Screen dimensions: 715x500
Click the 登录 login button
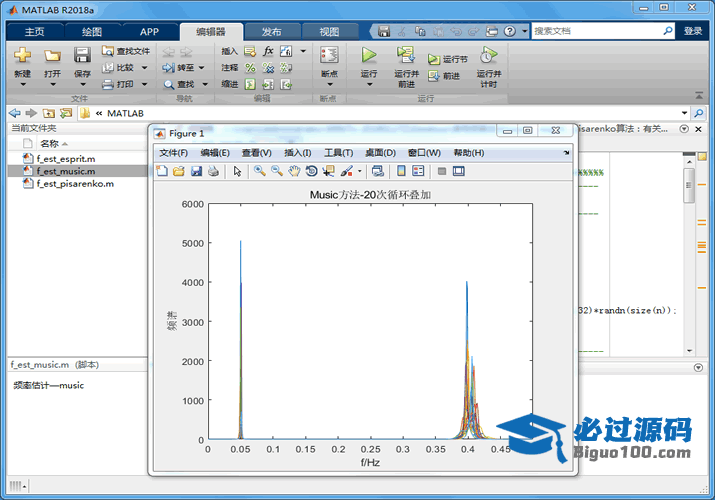point(693,31)
